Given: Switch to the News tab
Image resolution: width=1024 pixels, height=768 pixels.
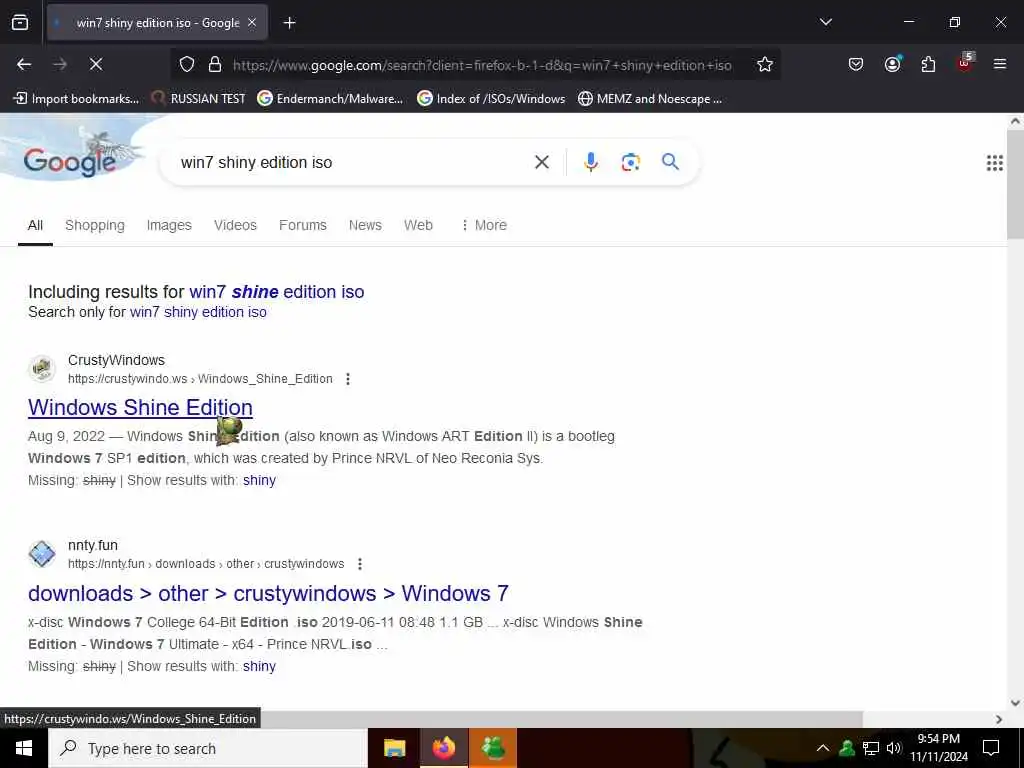Looking at the screenshot, I should click(365, 225).
